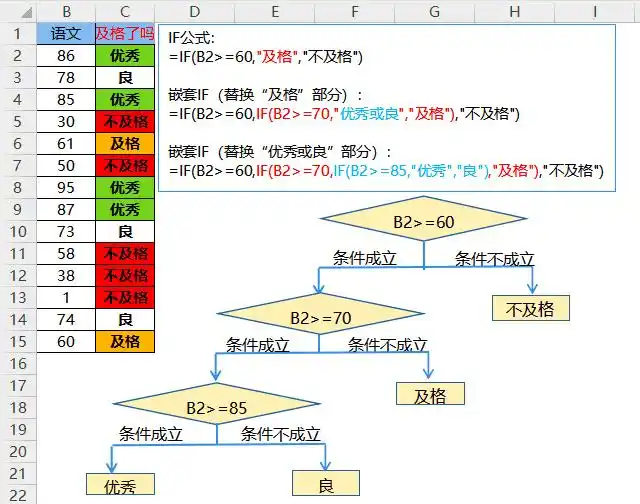
Task: Click the 良 cell in row 3
Action: tap(125, 78)
